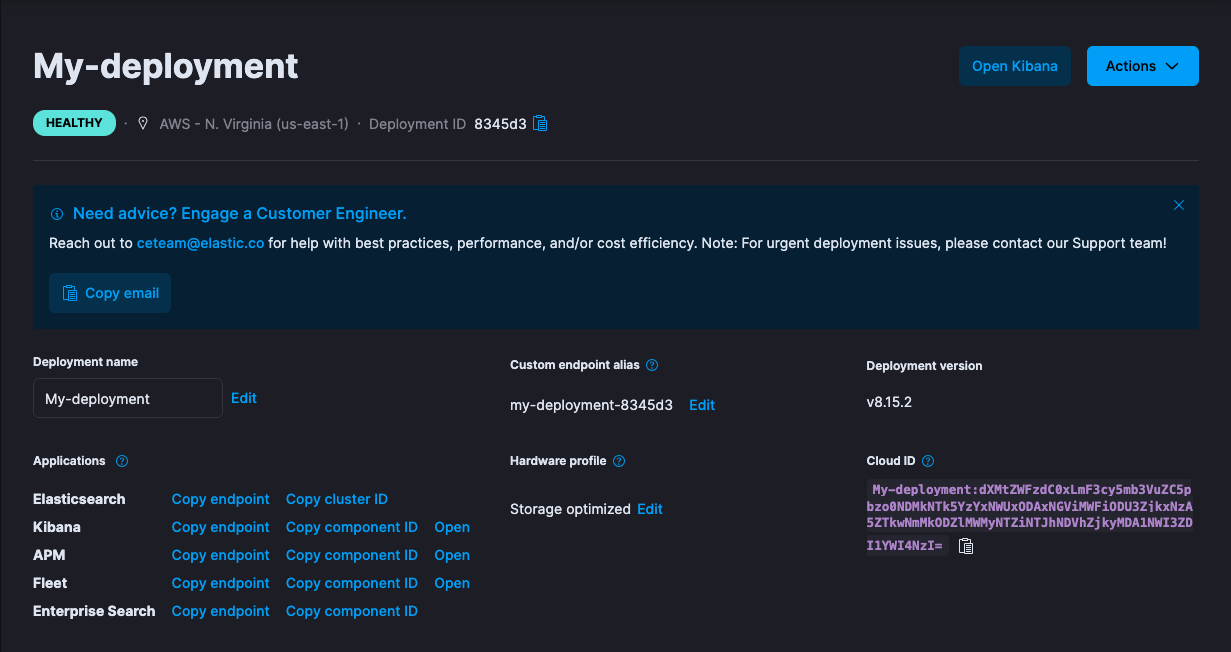
Task: Click the info icon in advice banner
Action: [57, 214]
